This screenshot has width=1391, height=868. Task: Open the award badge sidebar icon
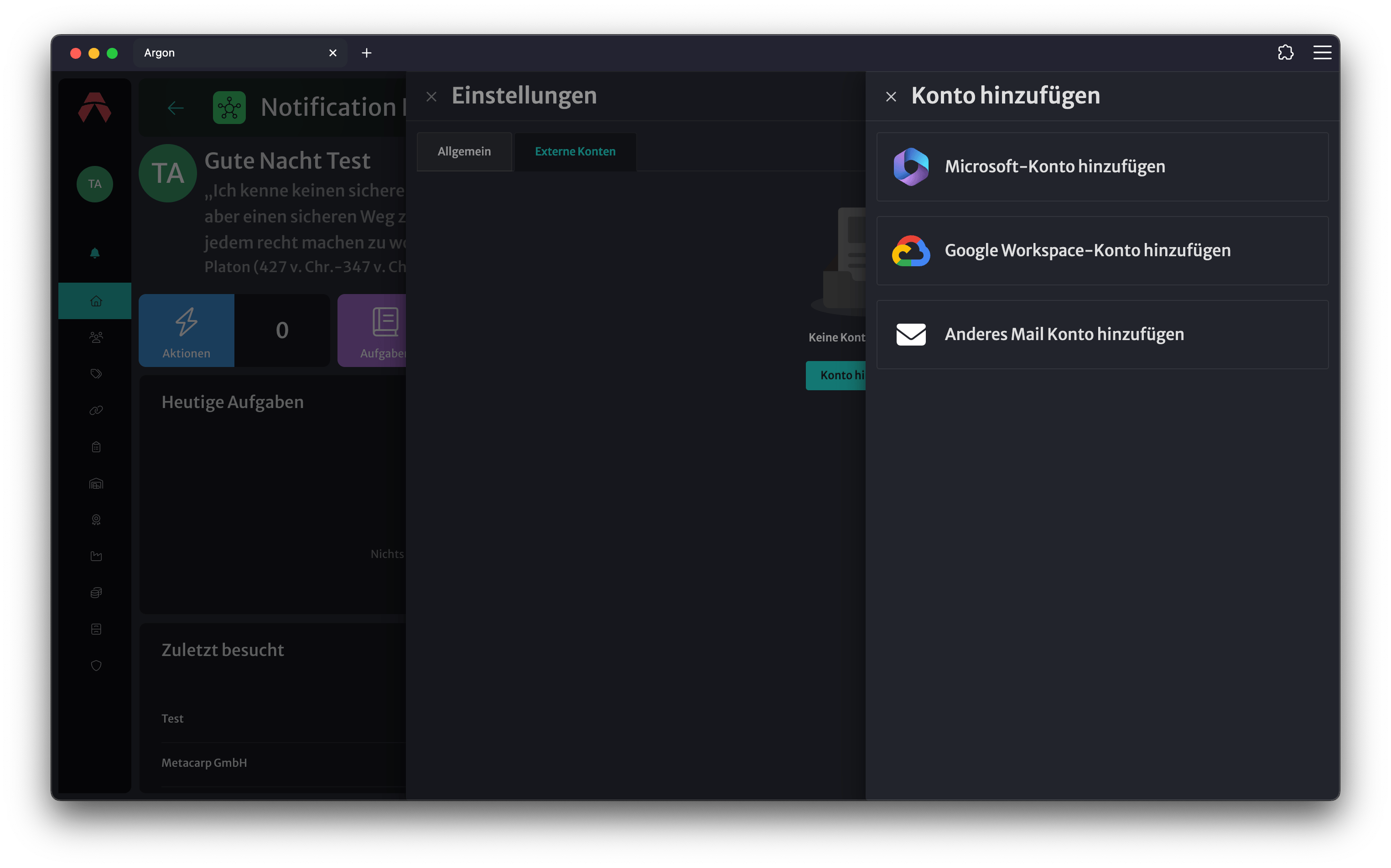96,520
